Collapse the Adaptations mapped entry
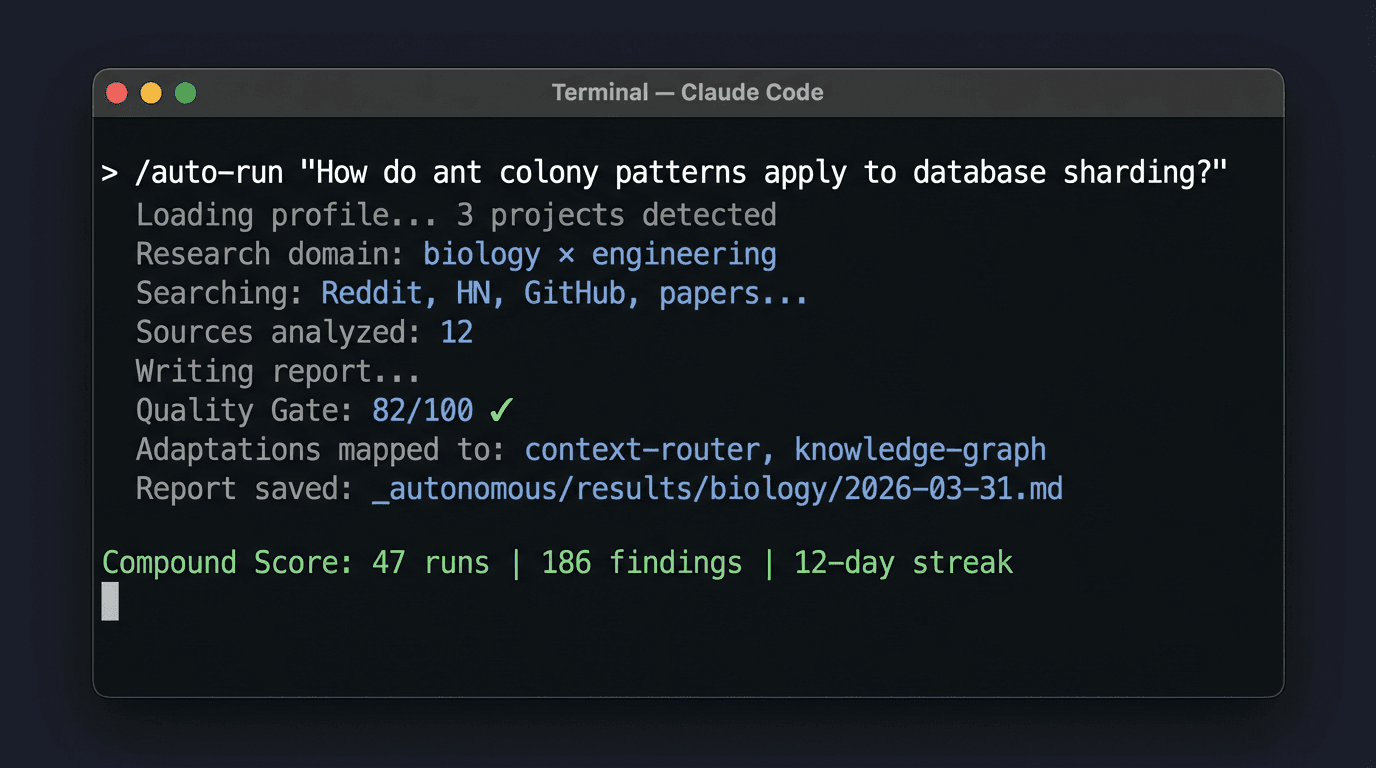 pos(590,449)
